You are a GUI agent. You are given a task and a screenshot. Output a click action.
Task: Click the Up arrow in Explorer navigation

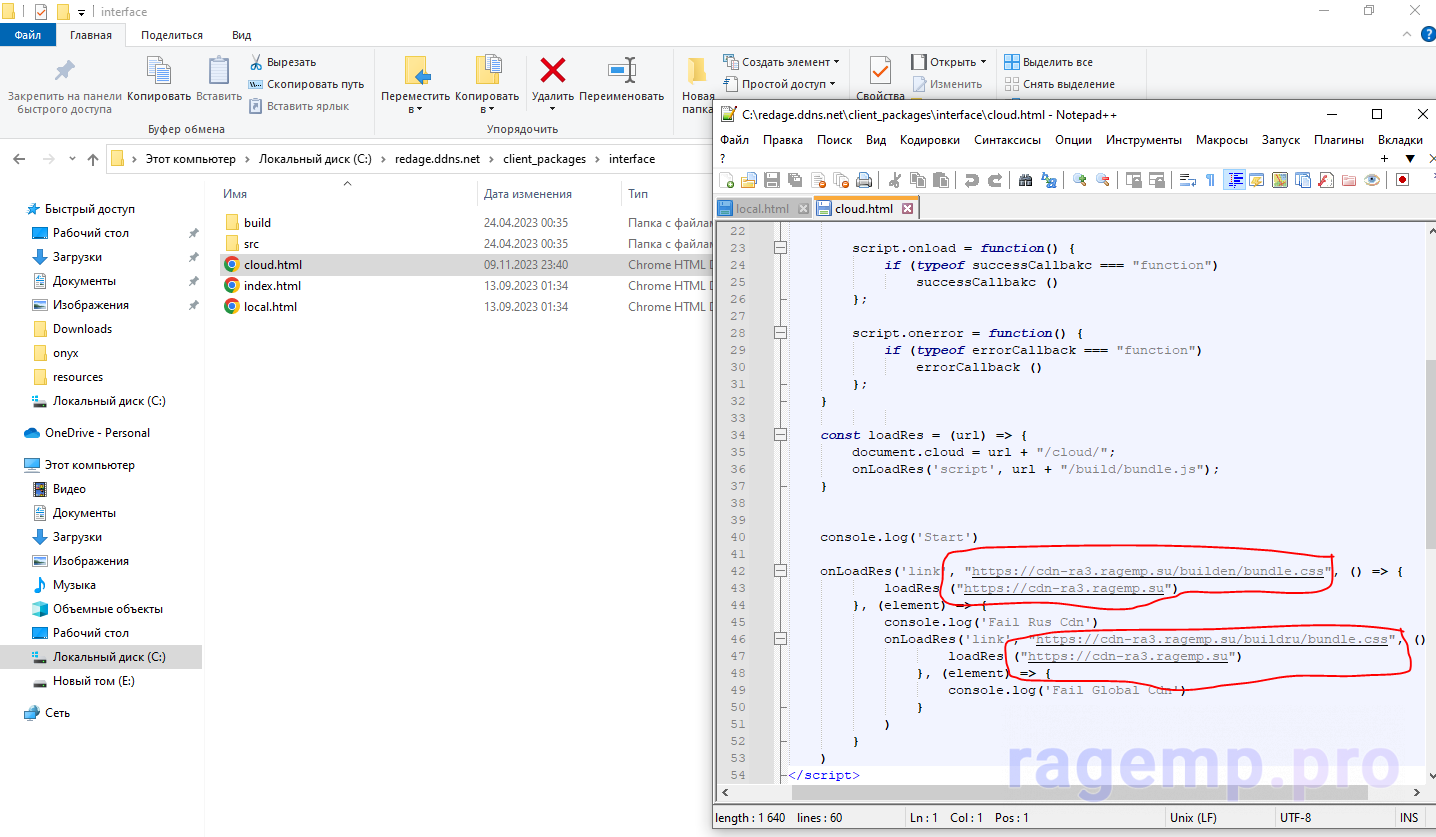(x=93, y=159)
